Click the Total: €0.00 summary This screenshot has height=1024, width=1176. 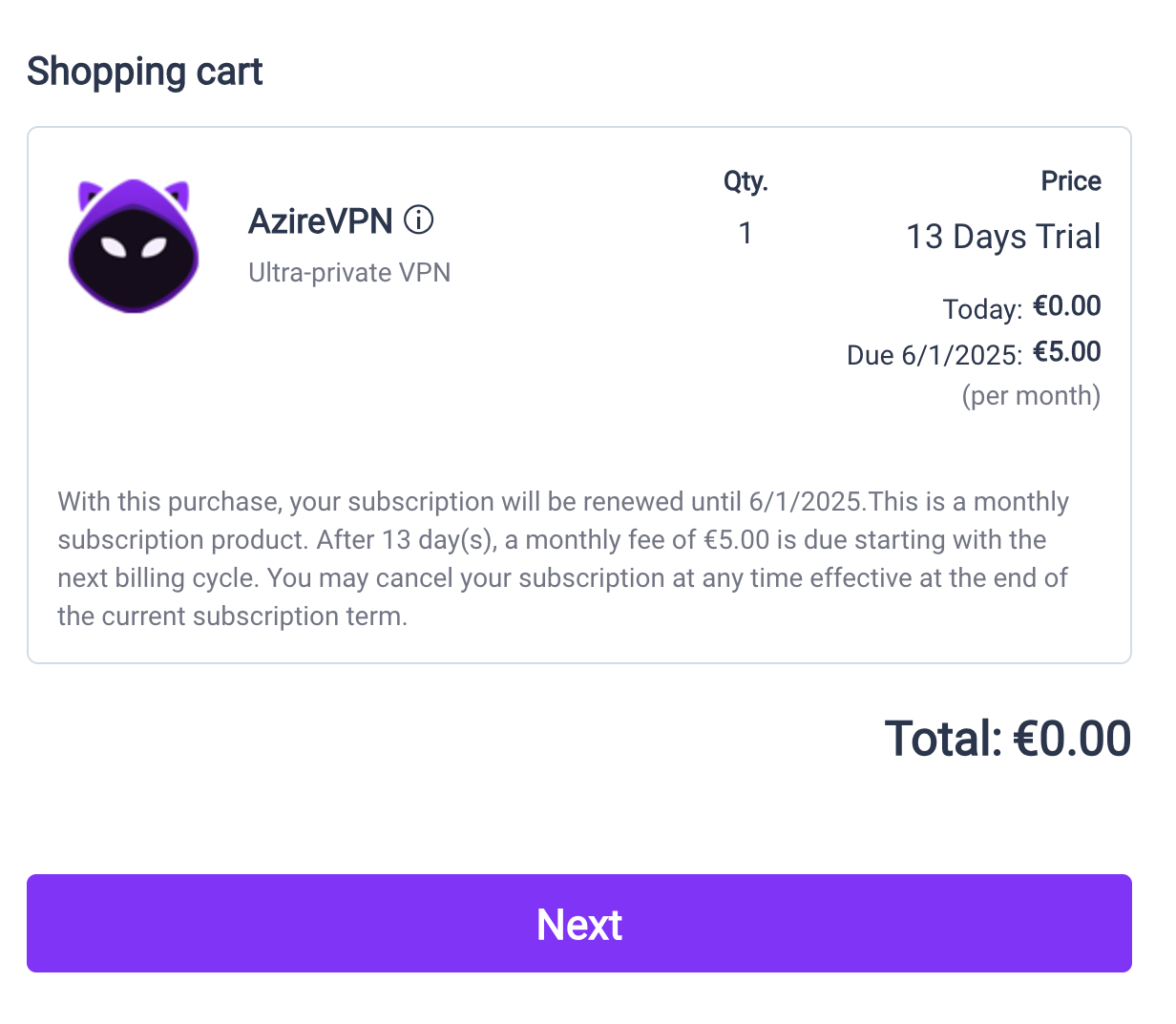click(1008, 739)
